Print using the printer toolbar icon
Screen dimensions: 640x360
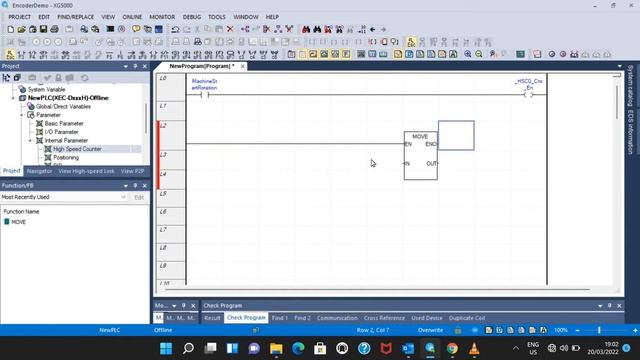tap(54, 29)
